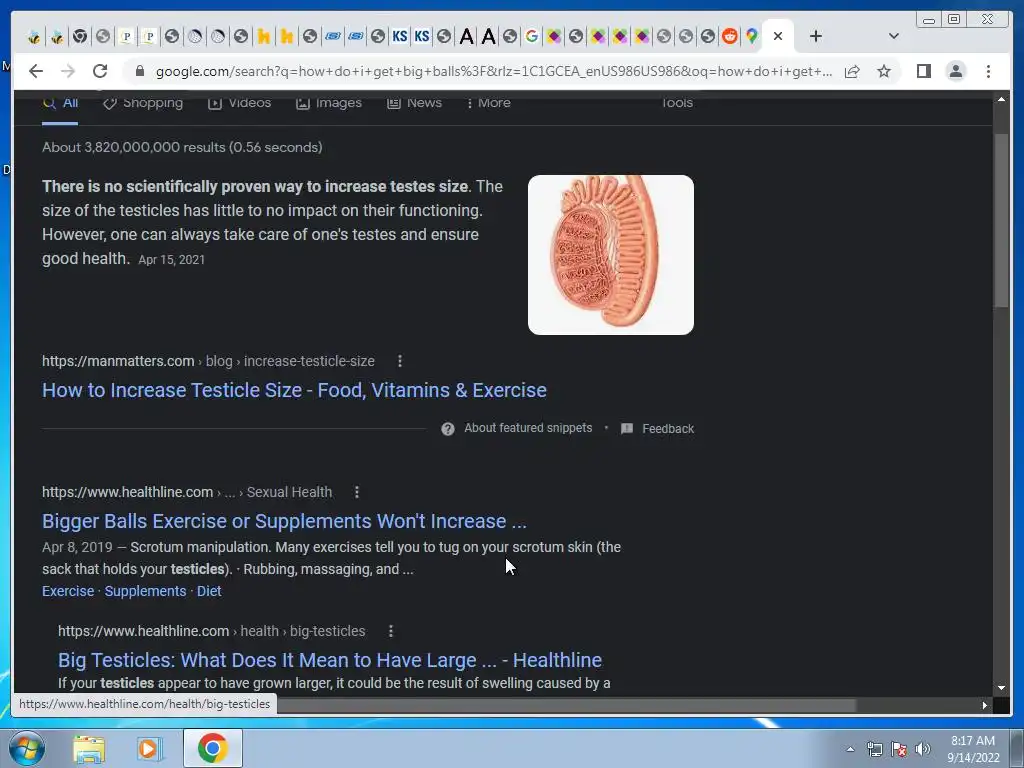
Task: Open the search Tools options
Action: 677,103
